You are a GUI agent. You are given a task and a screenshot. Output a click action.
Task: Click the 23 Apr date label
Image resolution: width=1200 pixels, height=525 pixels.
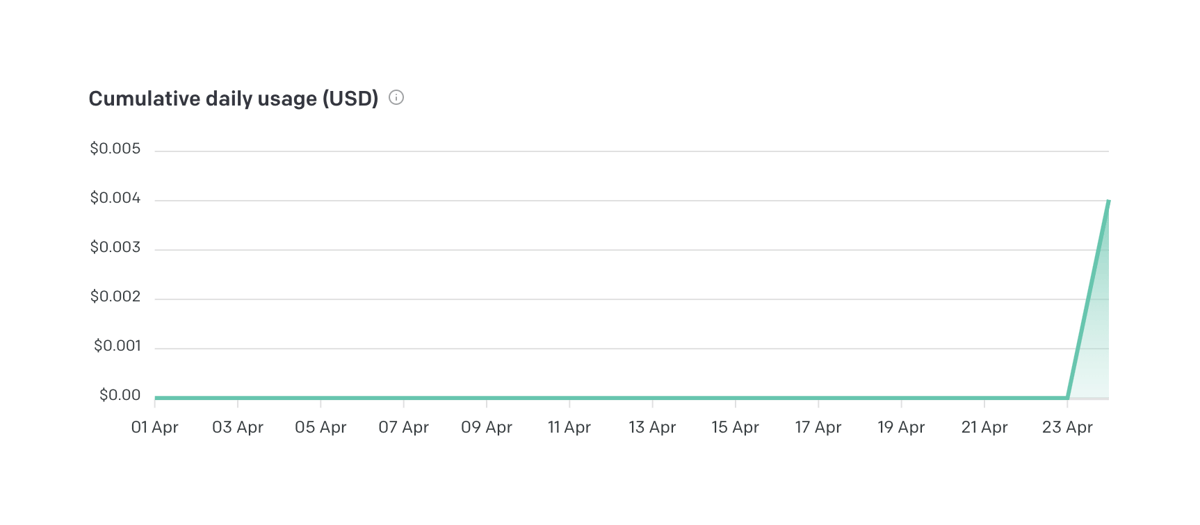point(1067,427)
